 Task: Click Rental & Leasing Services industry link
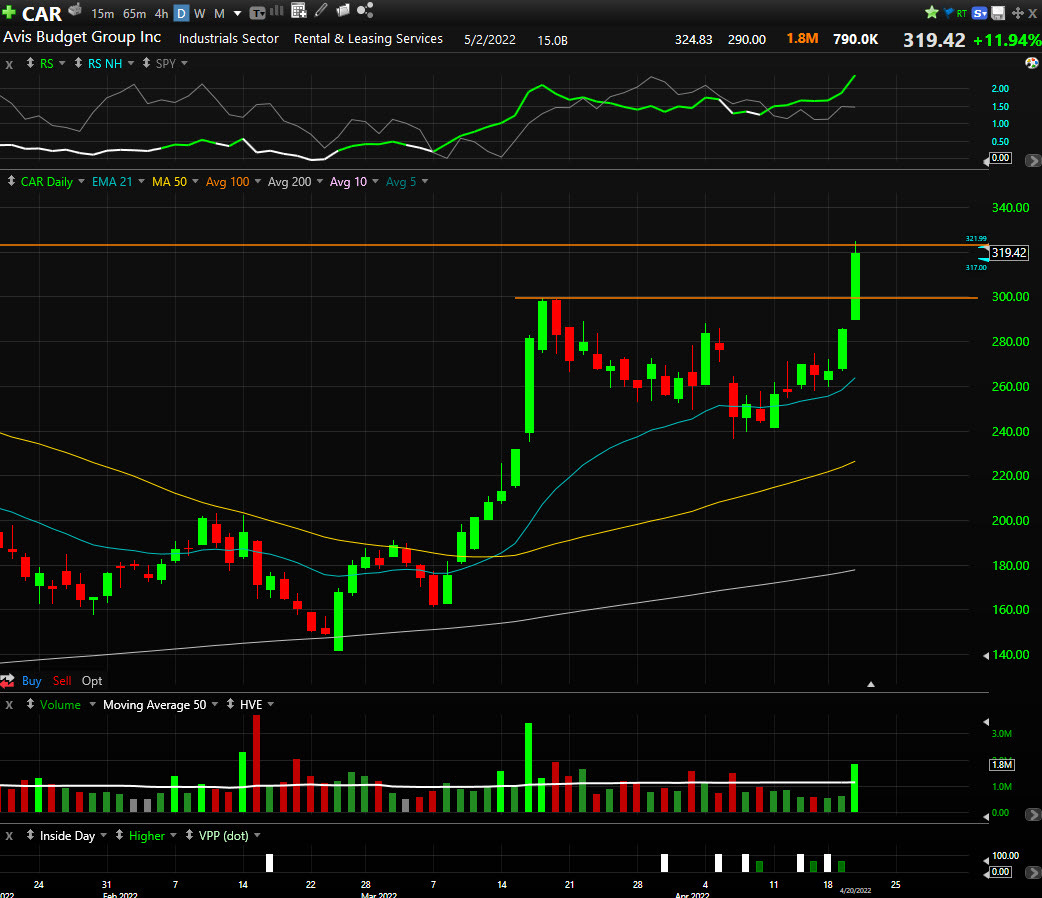pyautogui.click(x=368, y=39)
